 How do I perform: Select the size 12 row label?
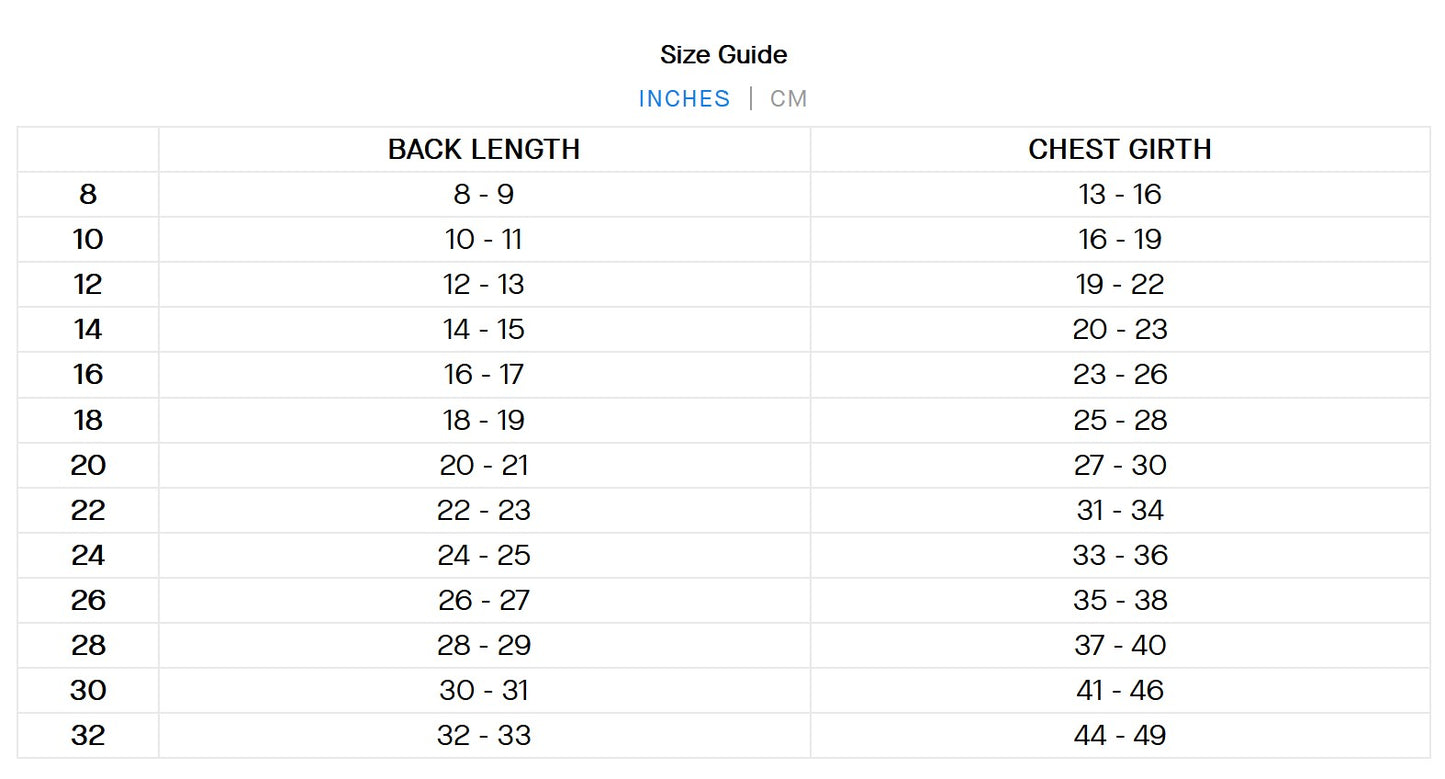click(88, 285)
